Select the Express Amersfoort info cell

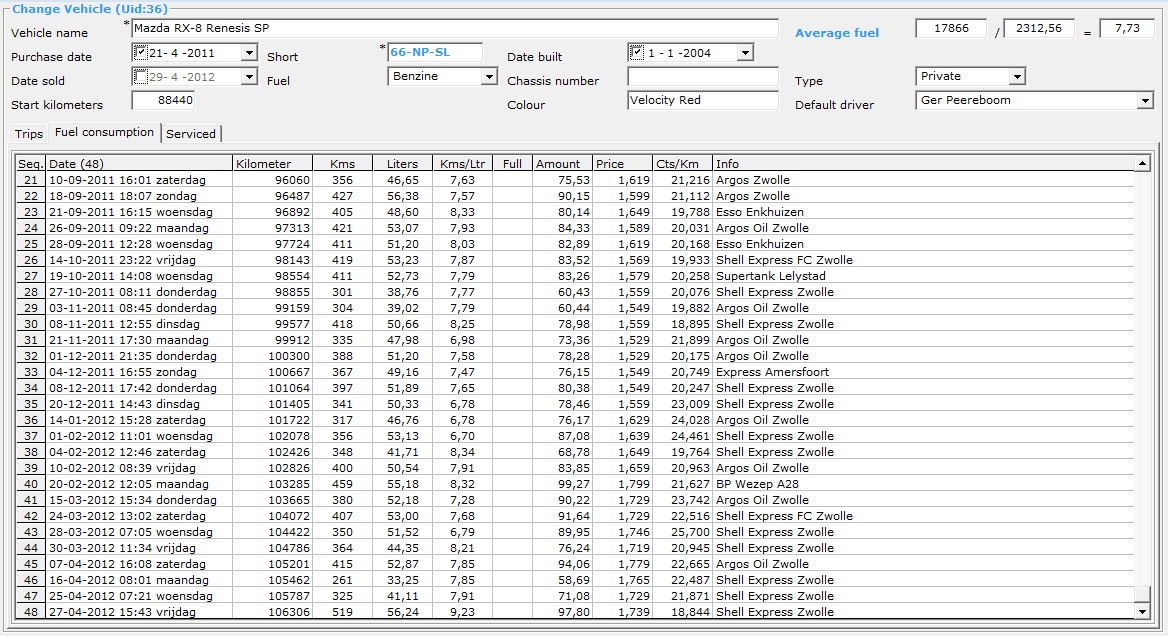click(923, 372)
